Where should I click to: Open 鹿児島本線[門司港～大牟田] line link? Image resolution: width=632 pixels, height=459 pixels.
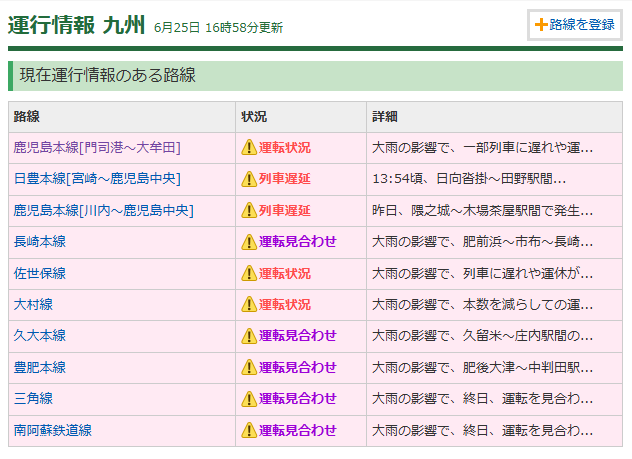coord(97,147)
